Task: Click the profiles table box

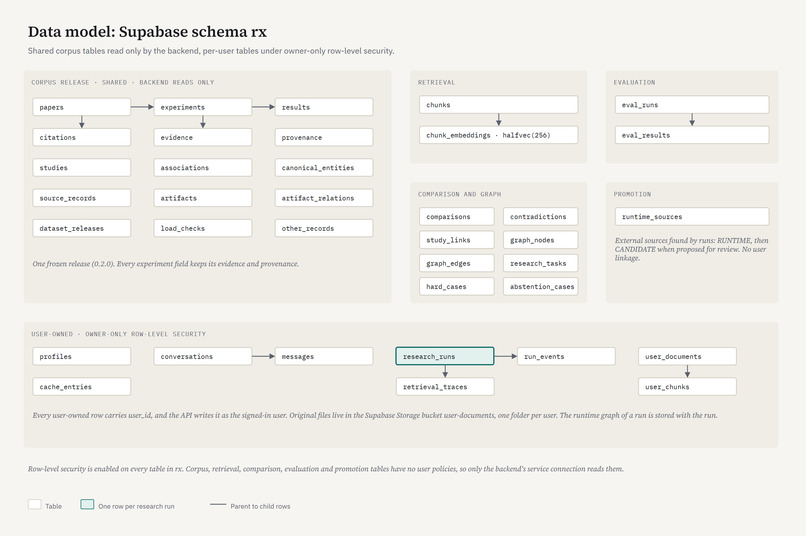Action: point(82,356)
